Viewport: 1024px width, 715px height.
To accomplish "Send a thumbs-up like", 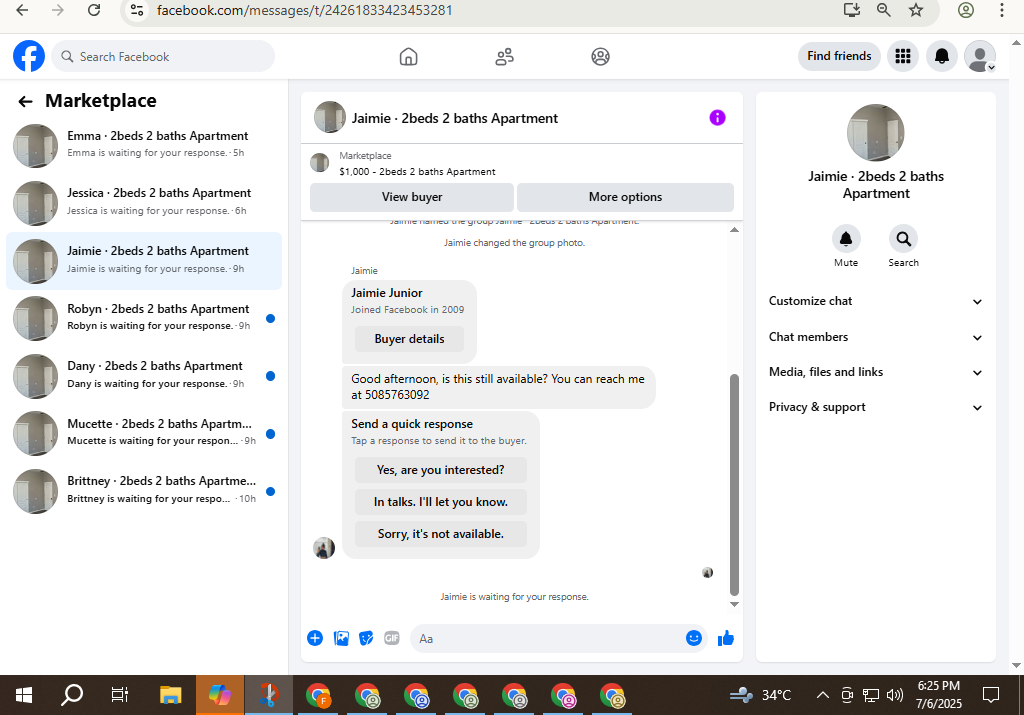I will click(x=726, y=638).
